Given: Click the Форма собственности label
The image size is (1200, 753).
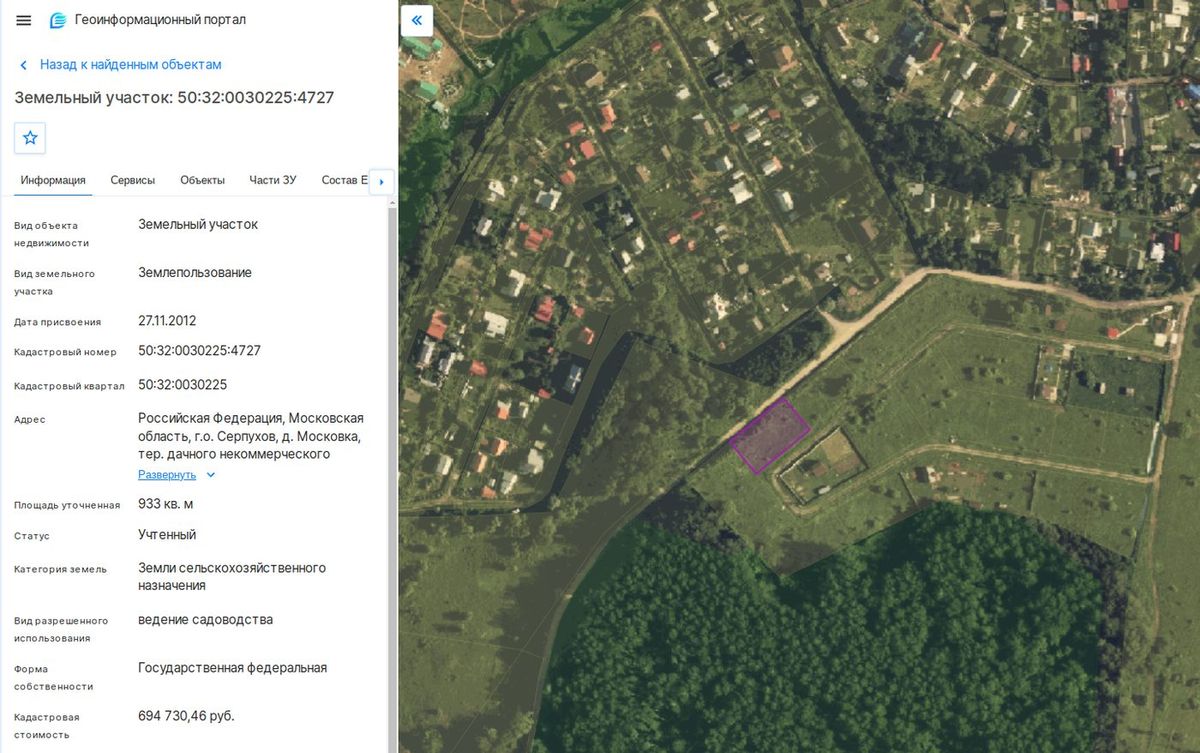Looking at the screenshot, I should [x=54, y=678].
